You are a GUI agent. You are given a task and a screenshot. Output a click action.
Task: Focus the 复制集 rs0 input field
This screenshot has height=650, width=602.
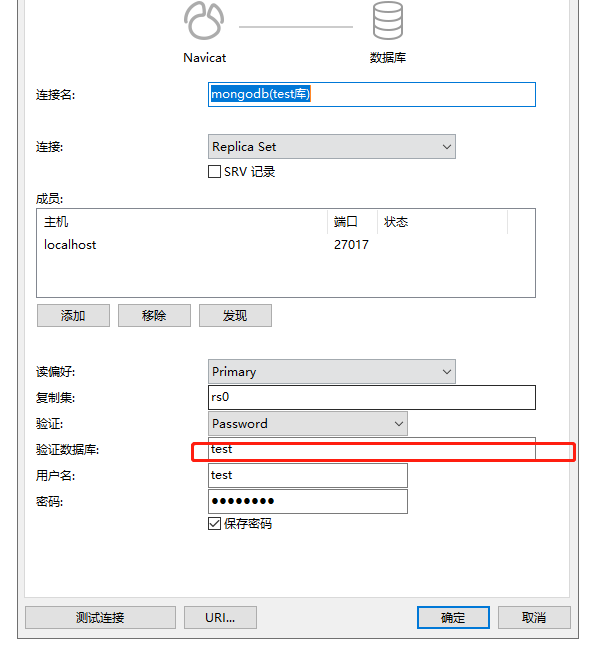click(372, 398)
